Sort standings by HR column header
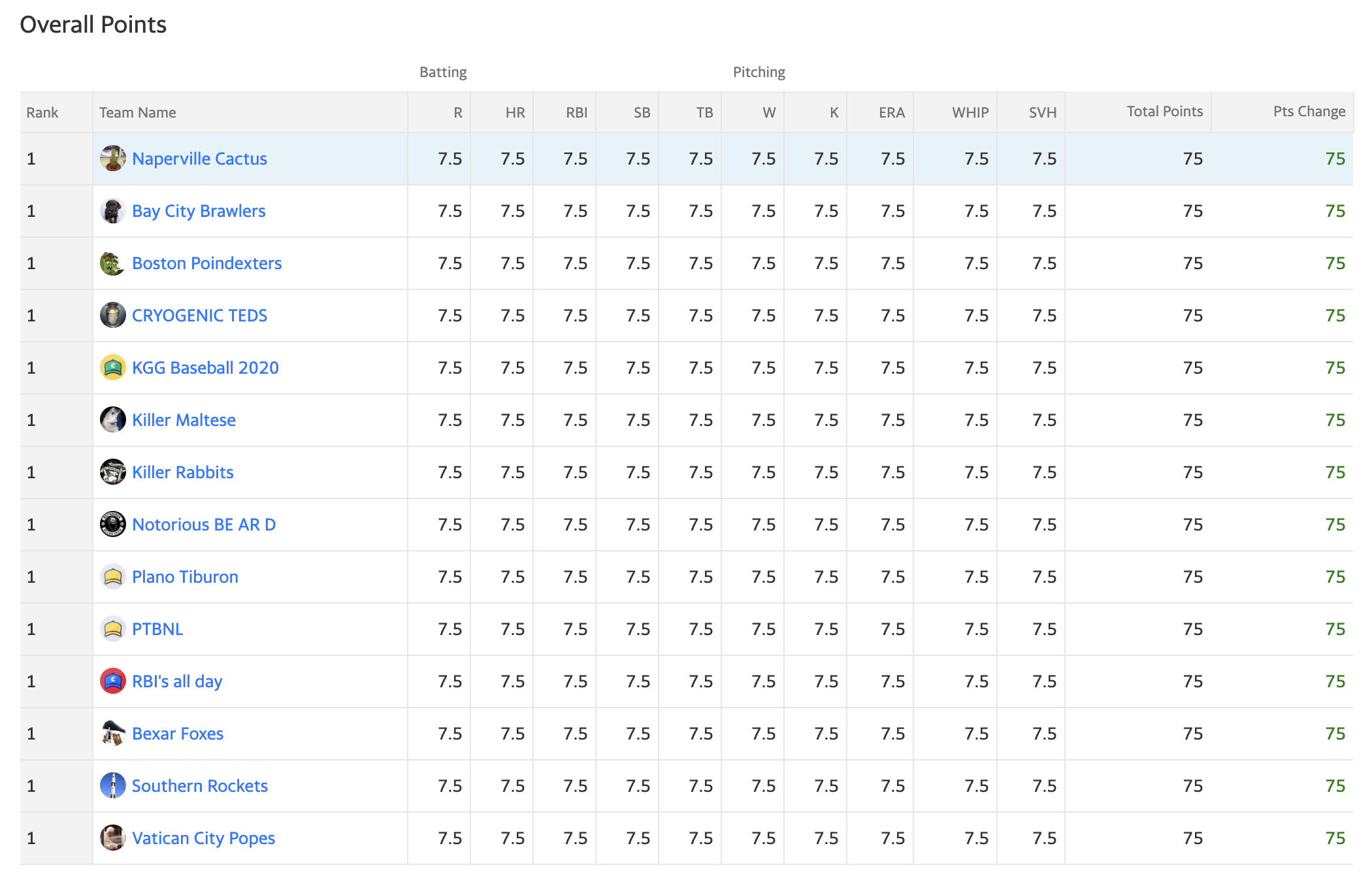The image size is (1372, 882). click(515, 112)
